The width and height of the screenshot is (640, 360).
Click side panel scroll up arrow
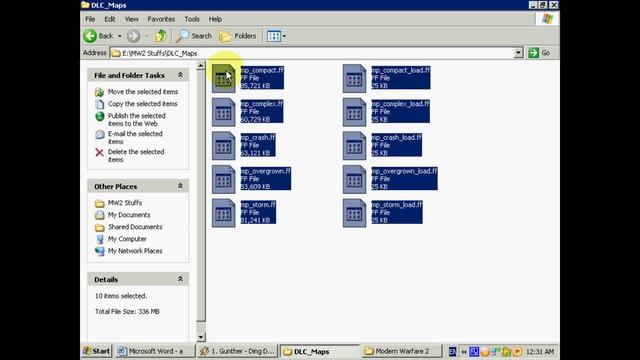coord(201,66)
